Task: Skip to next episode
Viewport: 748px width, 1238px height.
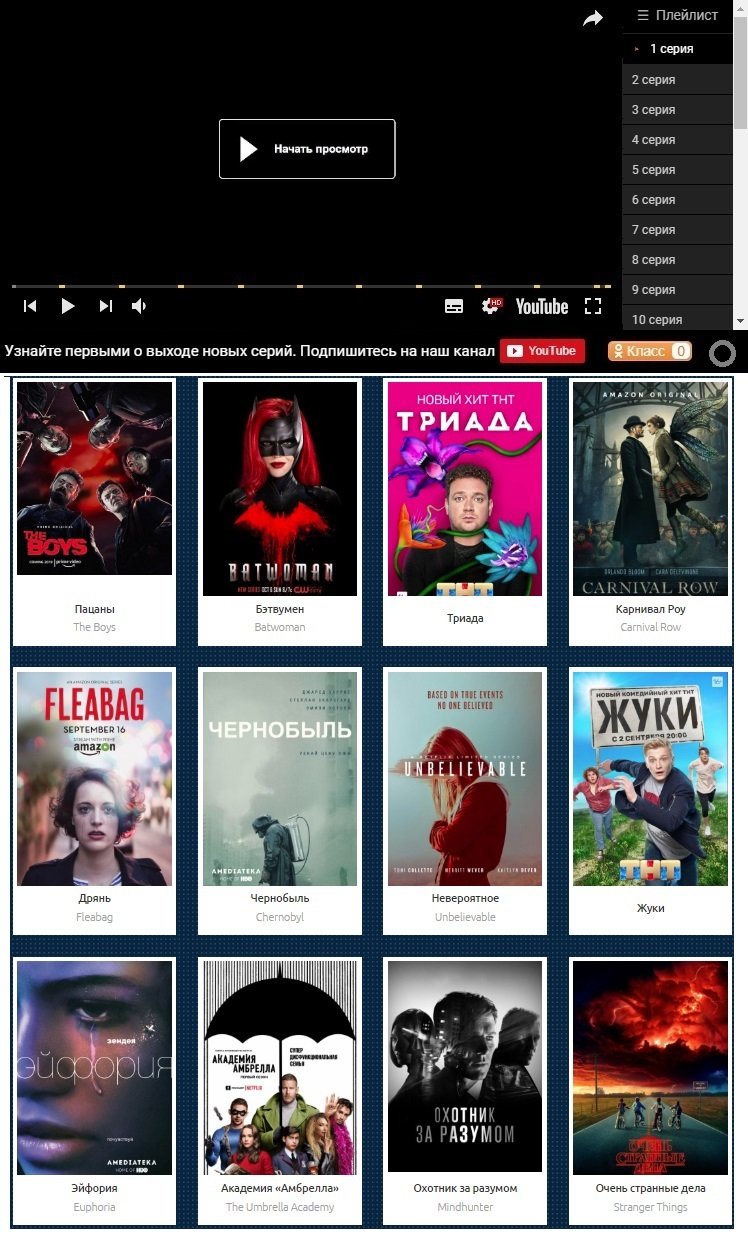Action: [106, 306]
